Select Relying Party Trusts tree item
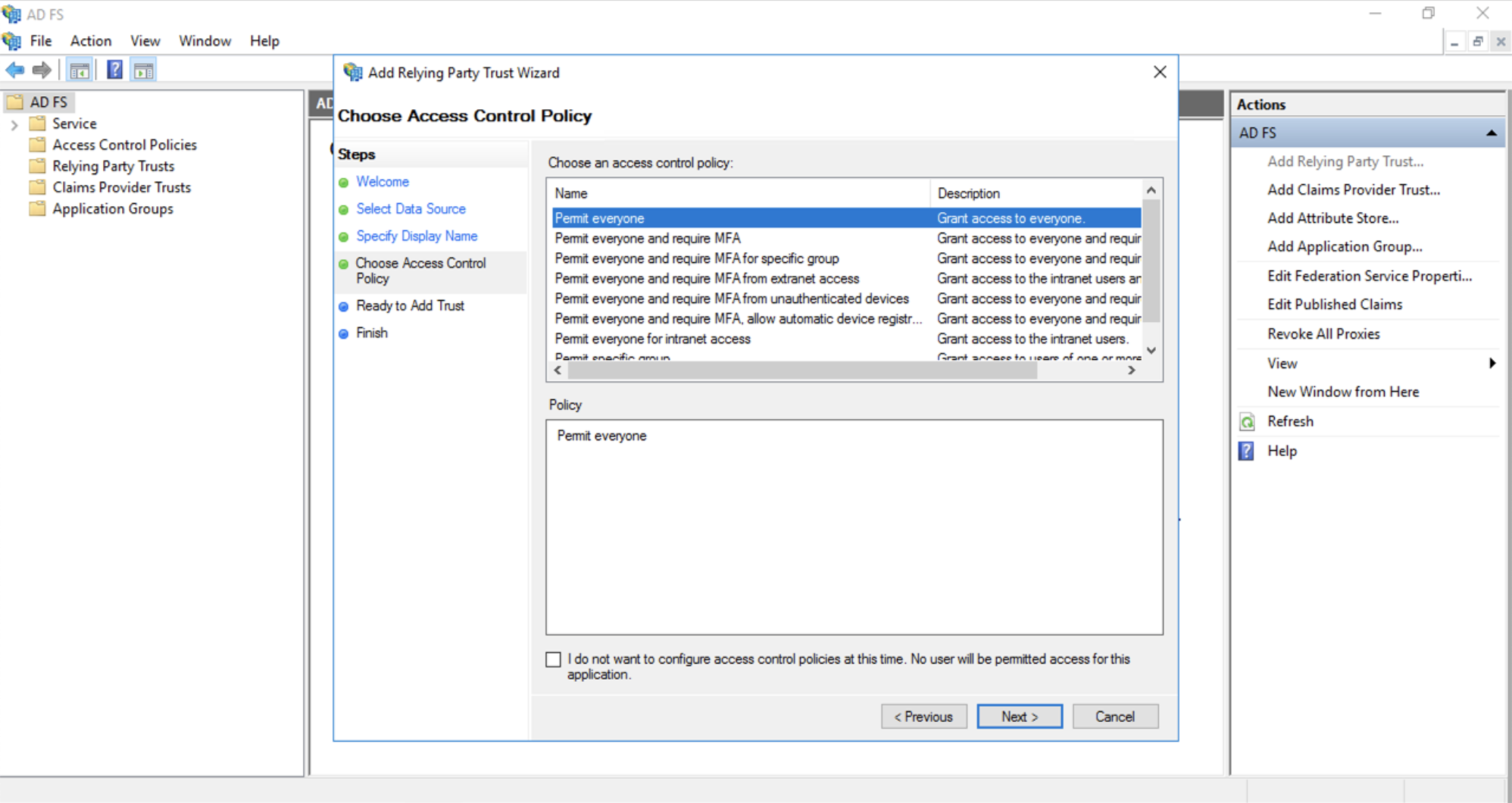Viewport: 1512px width, 803px height. [x=113, y=166]
